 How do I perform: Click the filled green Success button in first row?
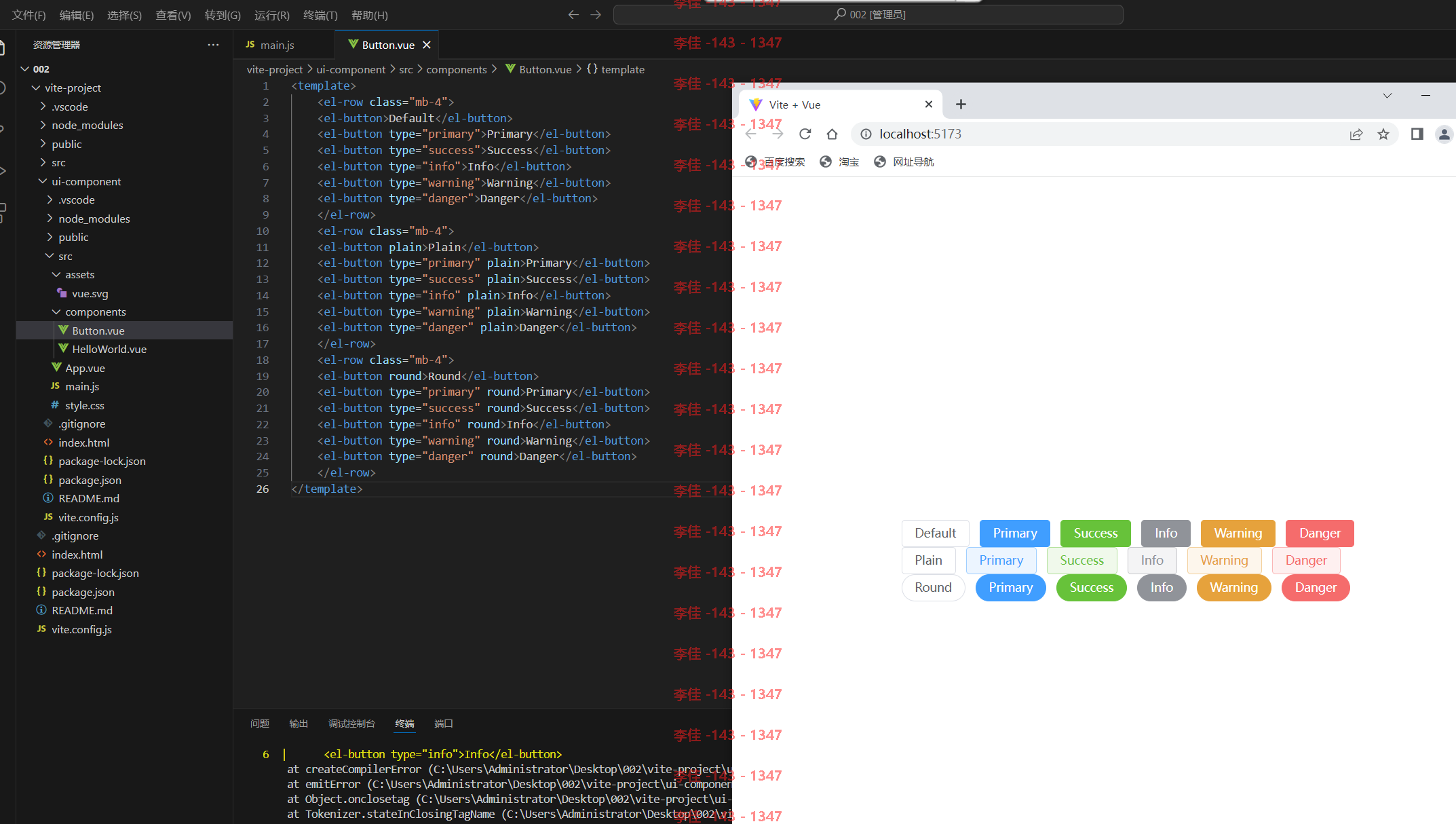point(1095,533)
